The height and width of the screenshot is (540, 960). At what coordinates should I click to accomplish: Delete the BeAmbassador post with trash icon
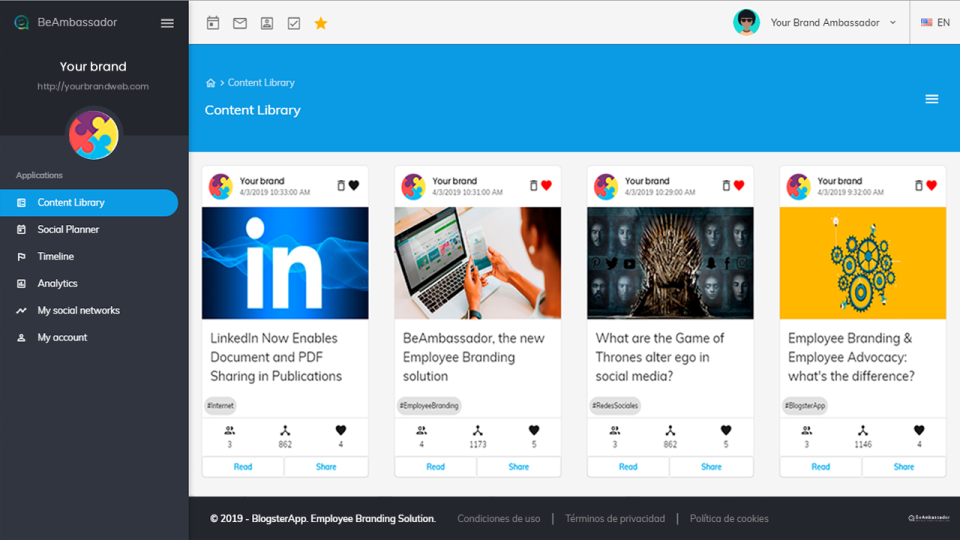(533, 186)
